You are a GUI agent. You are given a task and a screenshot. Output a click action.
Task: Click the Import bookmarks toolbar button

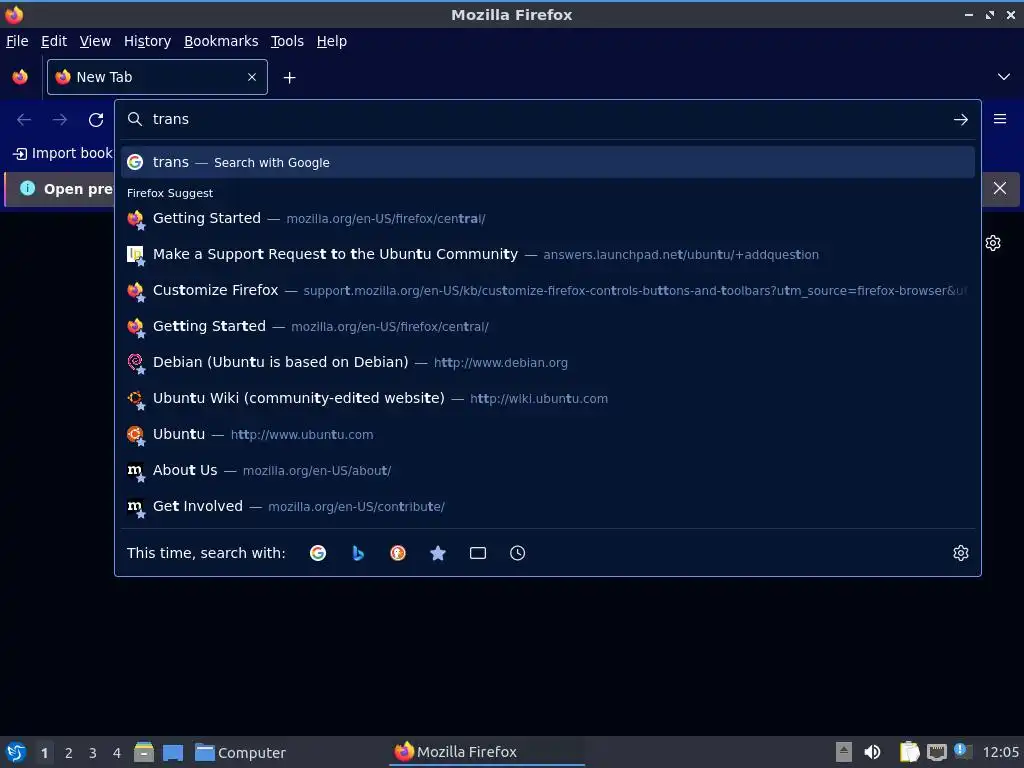(63, 153)
